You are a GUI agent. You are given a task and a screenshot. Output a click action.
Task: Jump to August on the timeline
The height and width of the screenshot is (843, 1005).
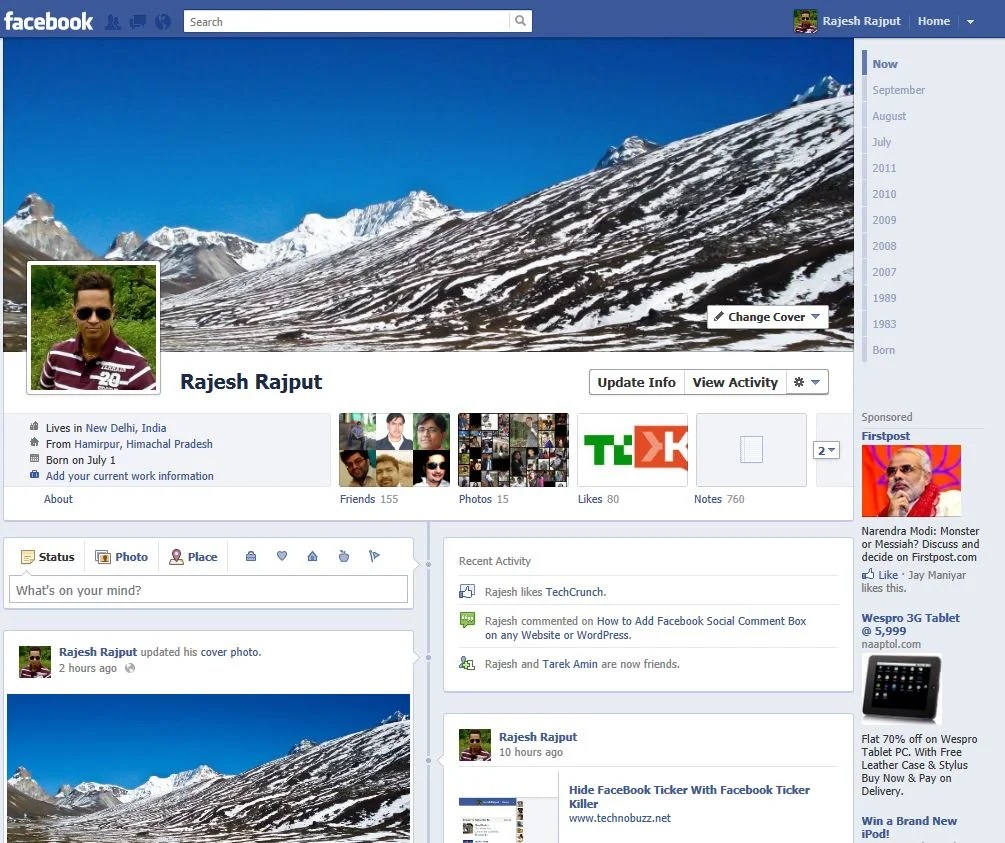click(x=889, y=116)
